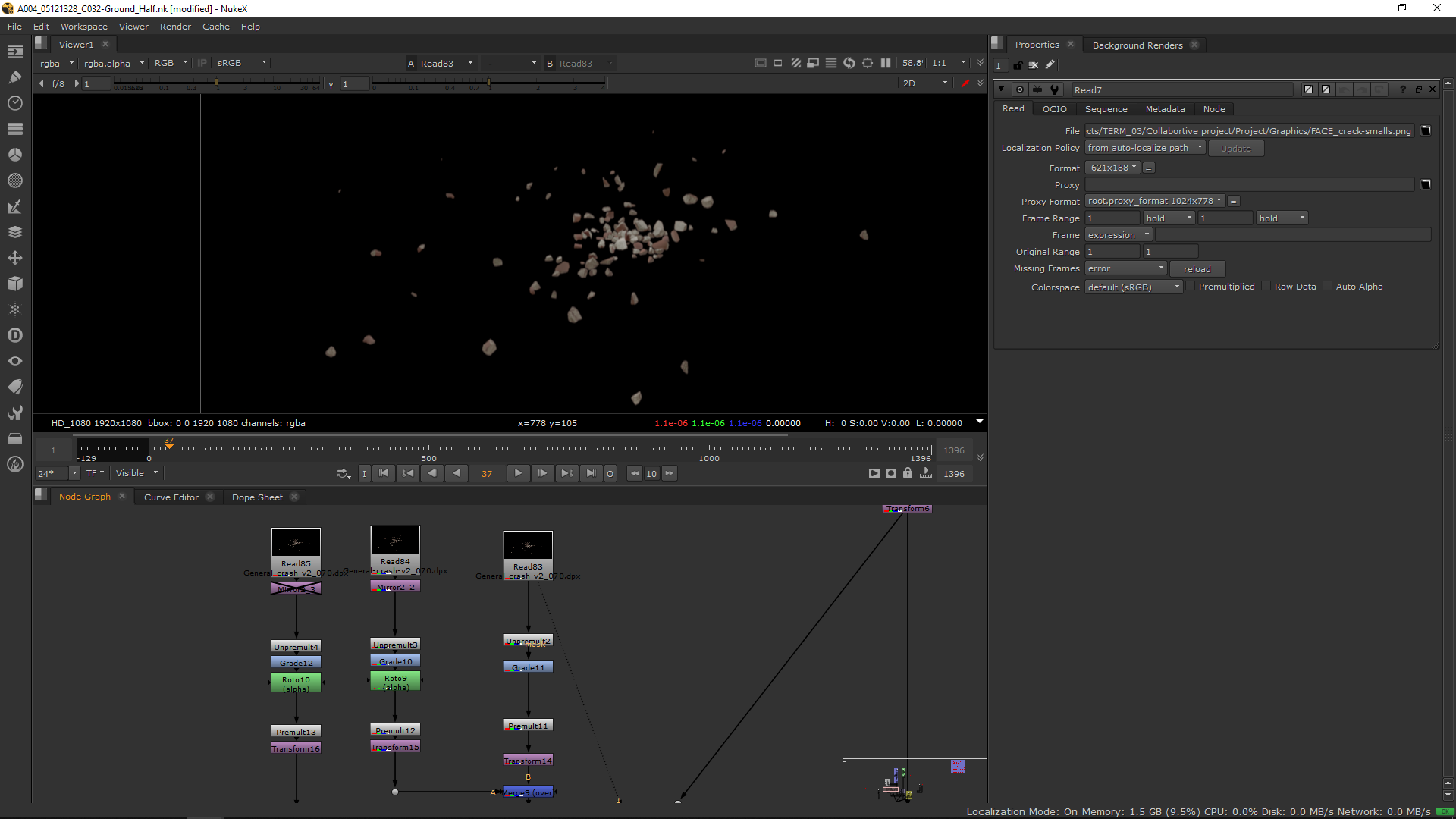Open the Missing Frames error dropdown
Image resolution: width=1456 pixels, height=819 pixels.
[x=1125, y=268]
